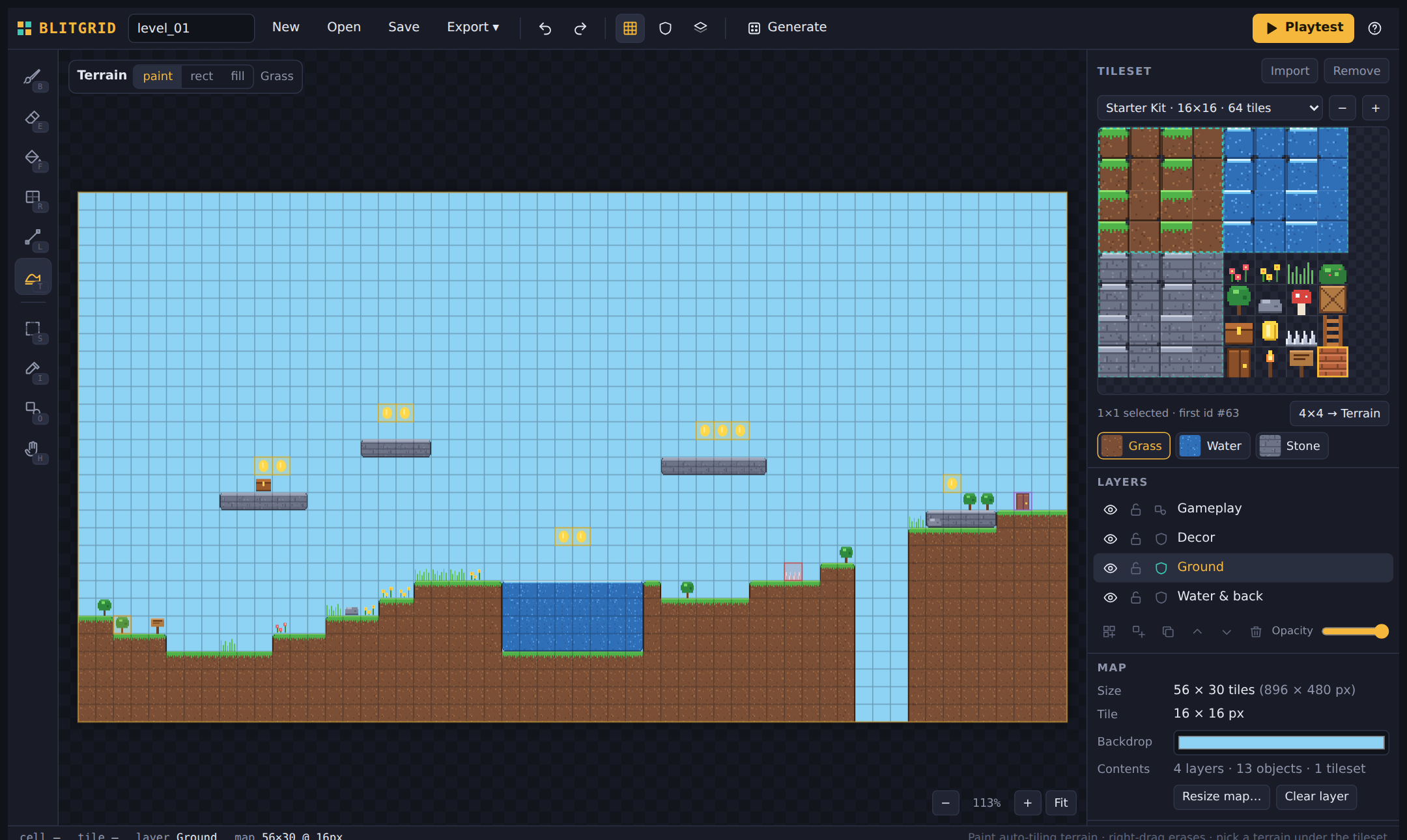Adjust the layer Opacity slider

(1354, 631)
